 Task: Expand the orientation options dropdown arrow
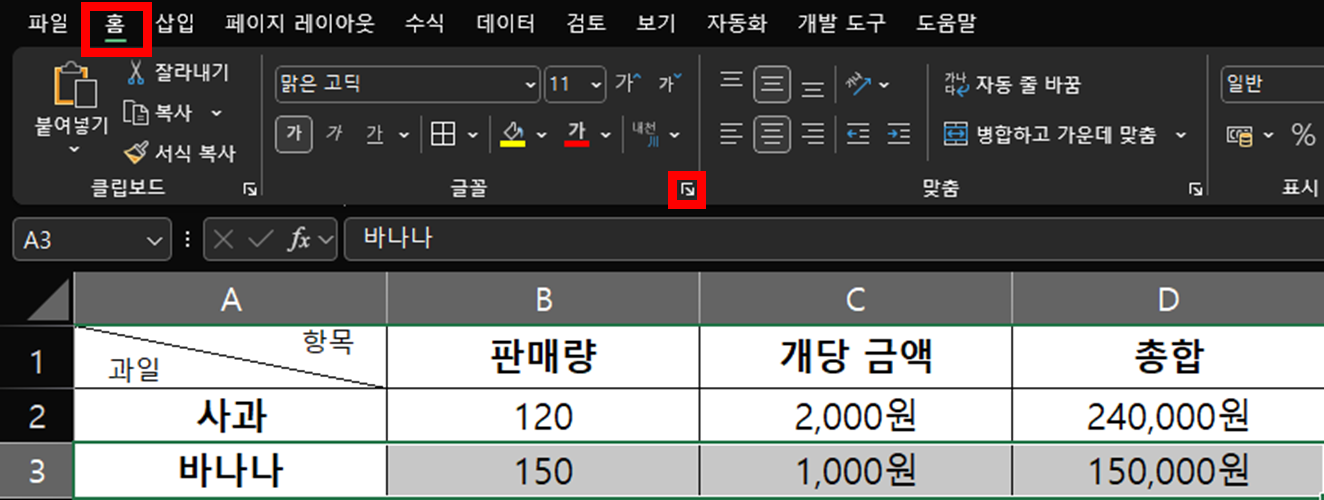tap(883, 84)
